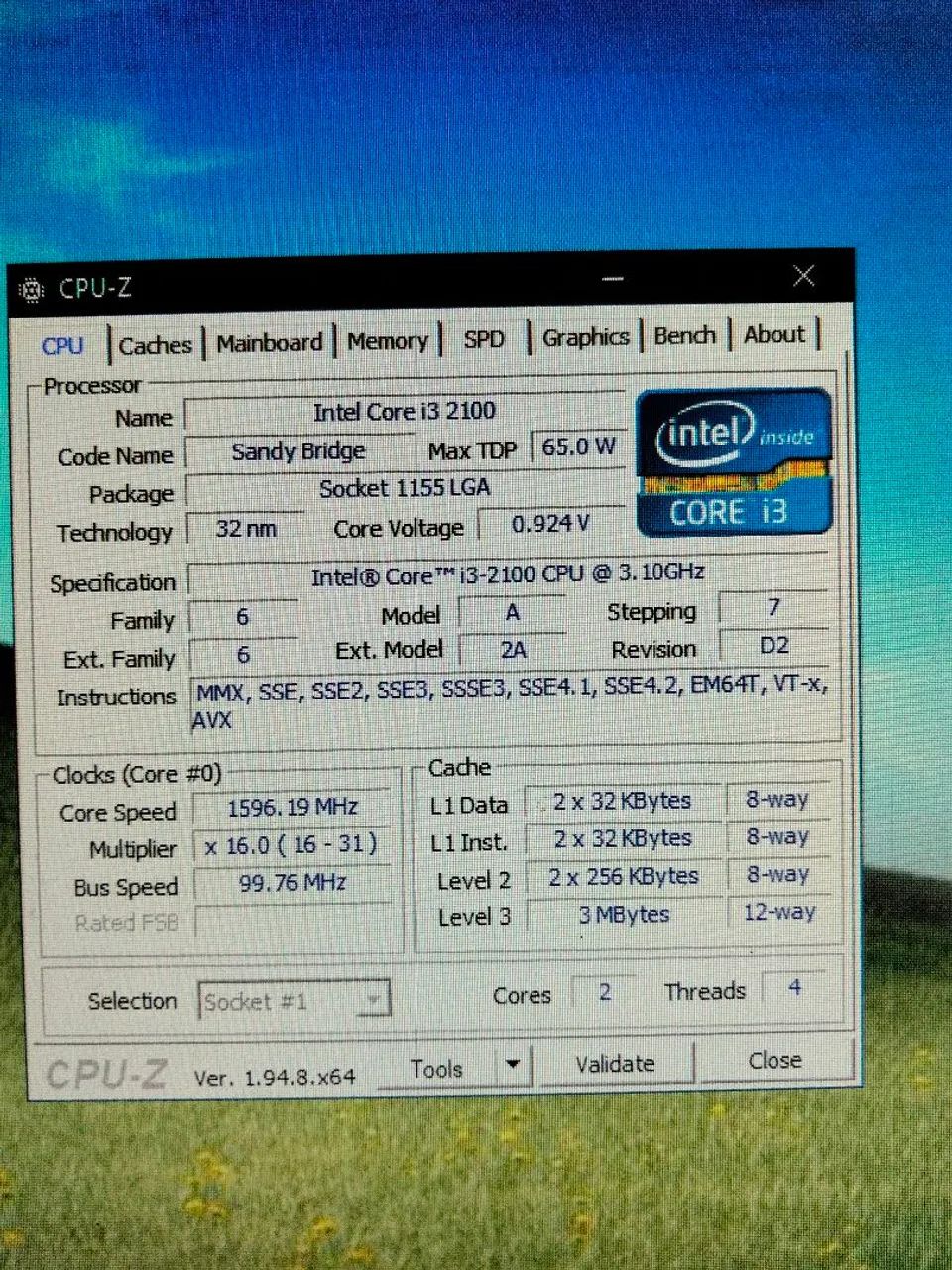The height and width of the screenshot is (1270, 952).
Task: Go to the SPD tab
Action: pos(484,339)
